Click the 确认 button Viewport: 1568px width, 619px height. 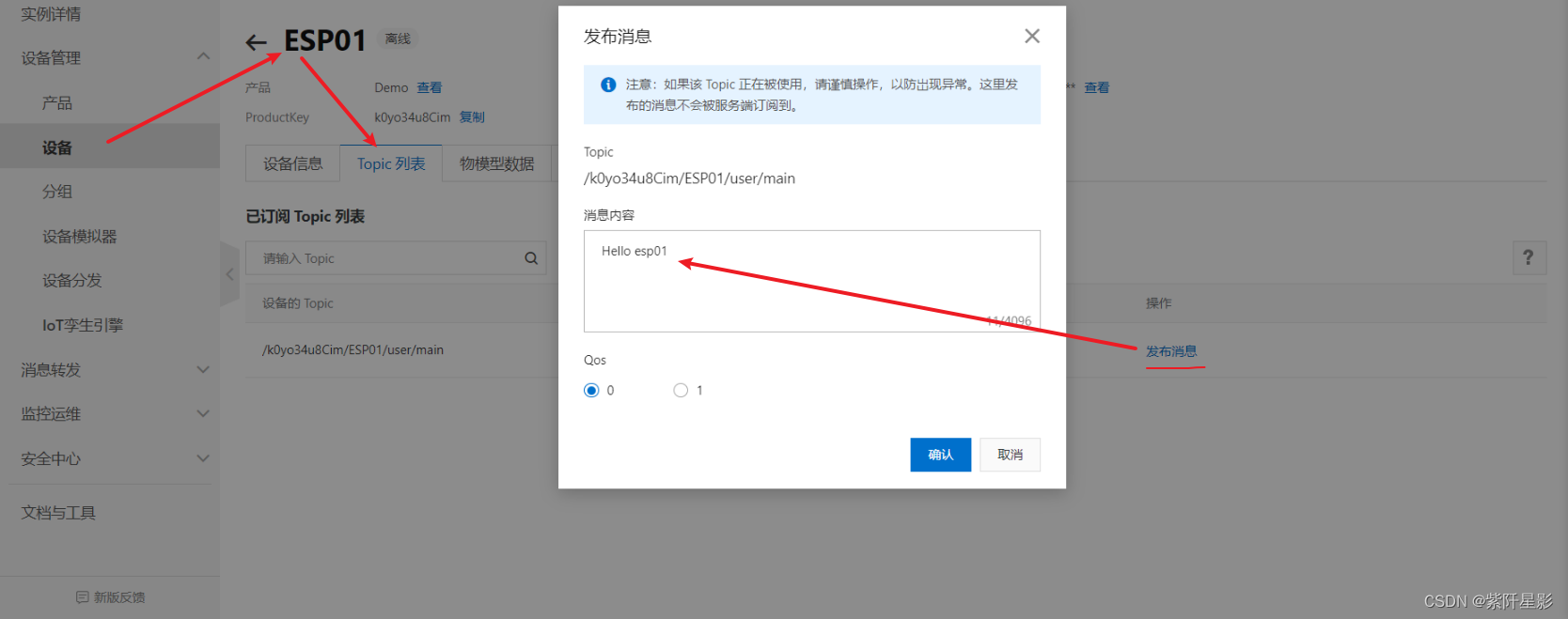pos(941,455)
